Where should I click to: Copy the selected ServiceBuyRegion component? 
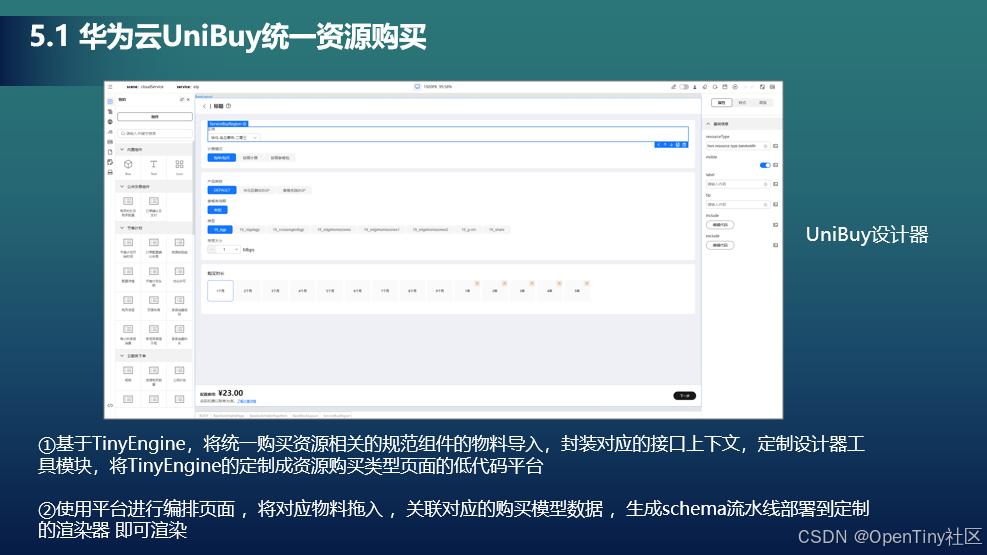678,145
